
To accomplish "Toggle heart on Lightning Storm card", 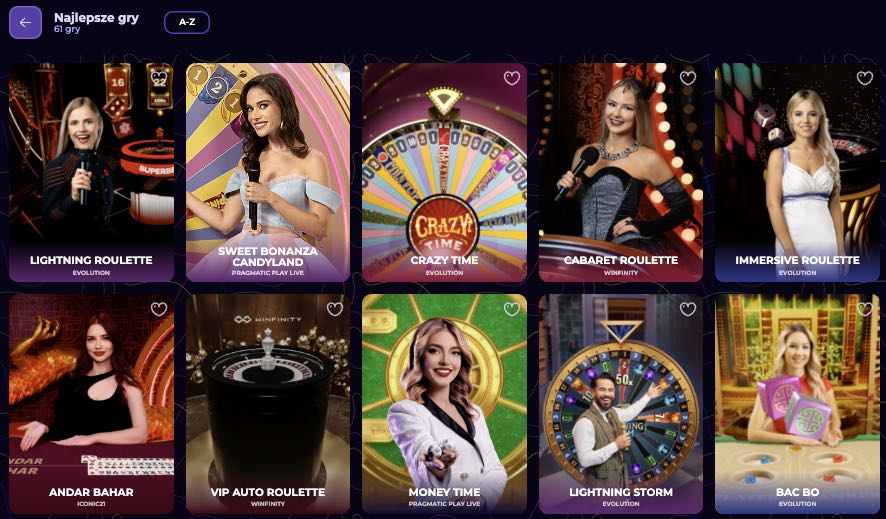I will click(x=688, y=309).
